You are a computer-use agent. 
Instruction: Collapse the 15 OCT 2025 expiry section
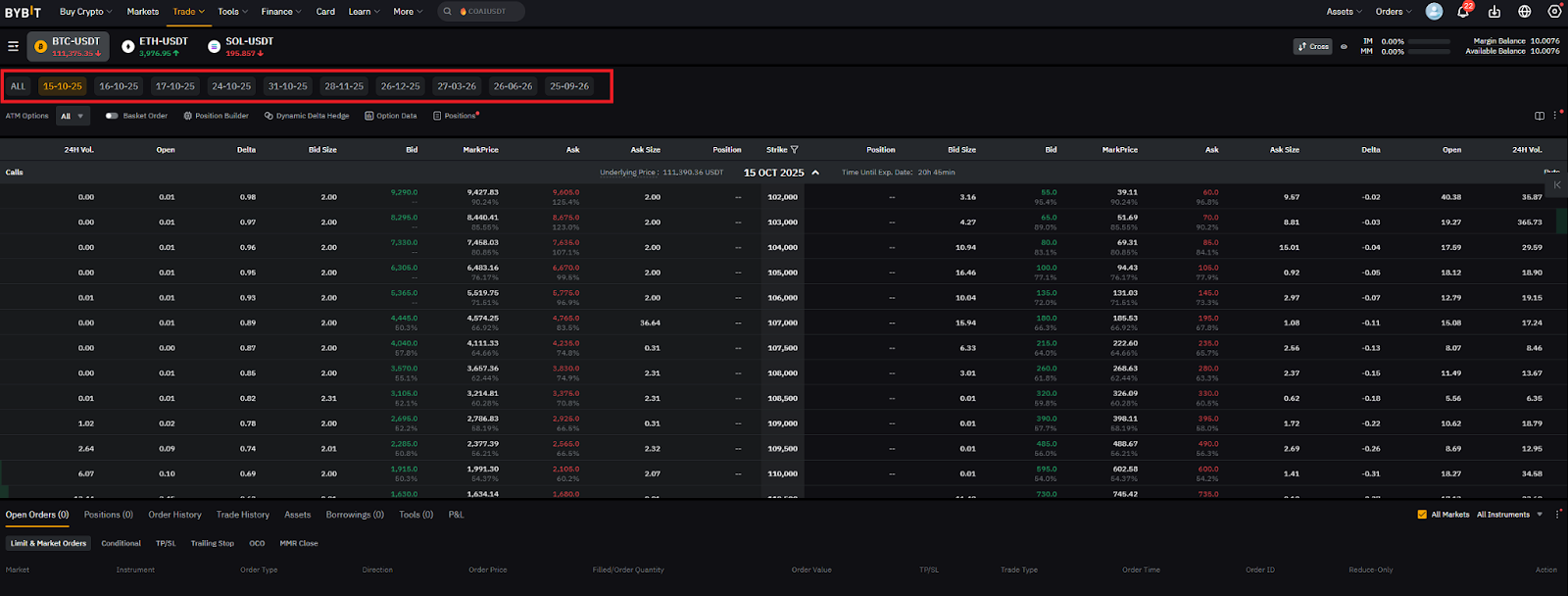pos(815,173)
